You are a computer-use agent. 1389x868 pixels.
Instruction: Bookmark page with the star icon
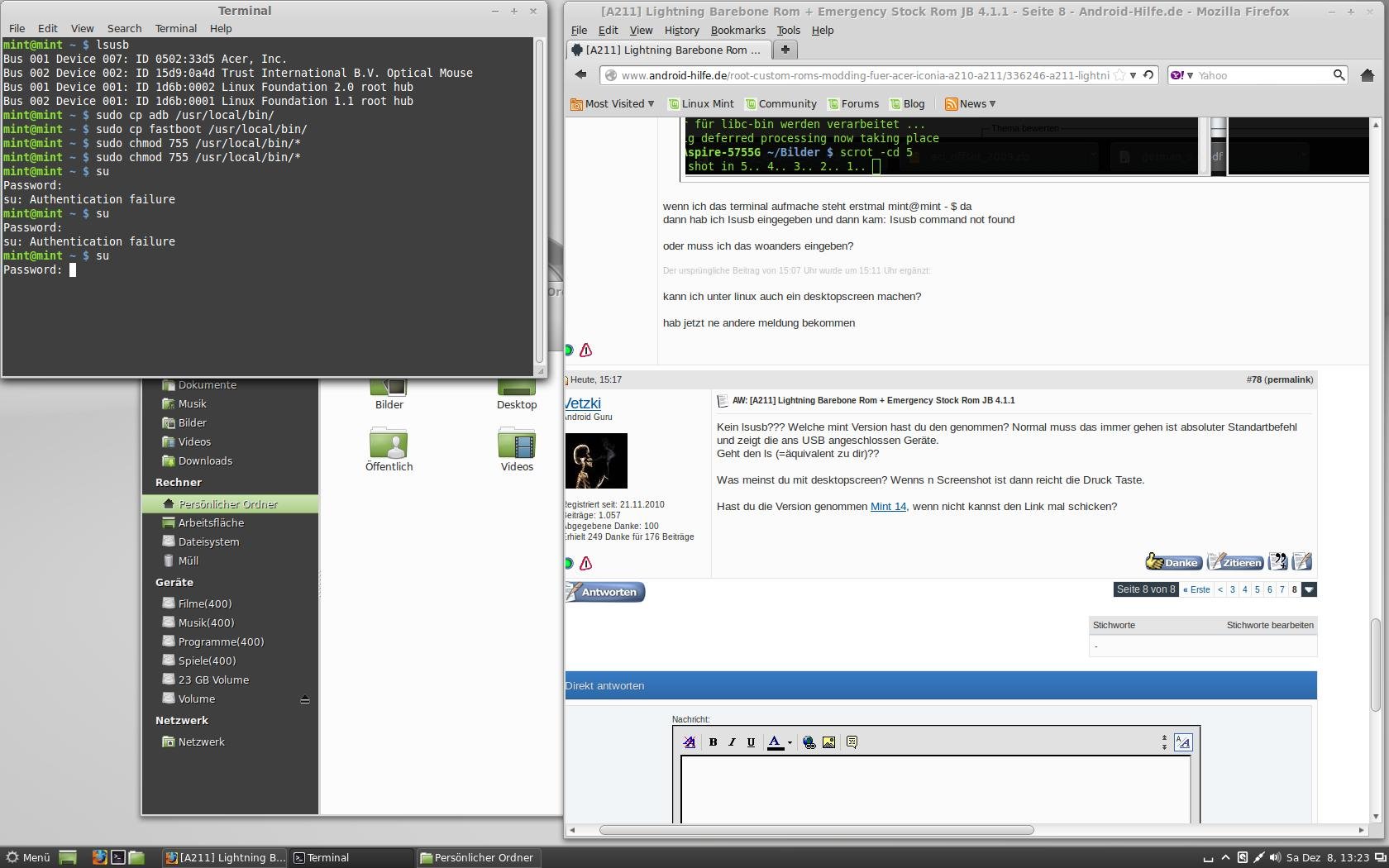(1119, 75)
